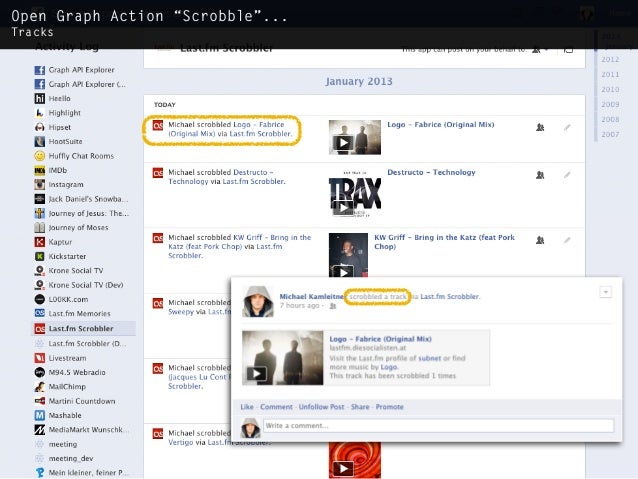Click M94.5 Webradio icon
Screen dimensions: 638x479
pyautogui.click(x=39, y=372)
